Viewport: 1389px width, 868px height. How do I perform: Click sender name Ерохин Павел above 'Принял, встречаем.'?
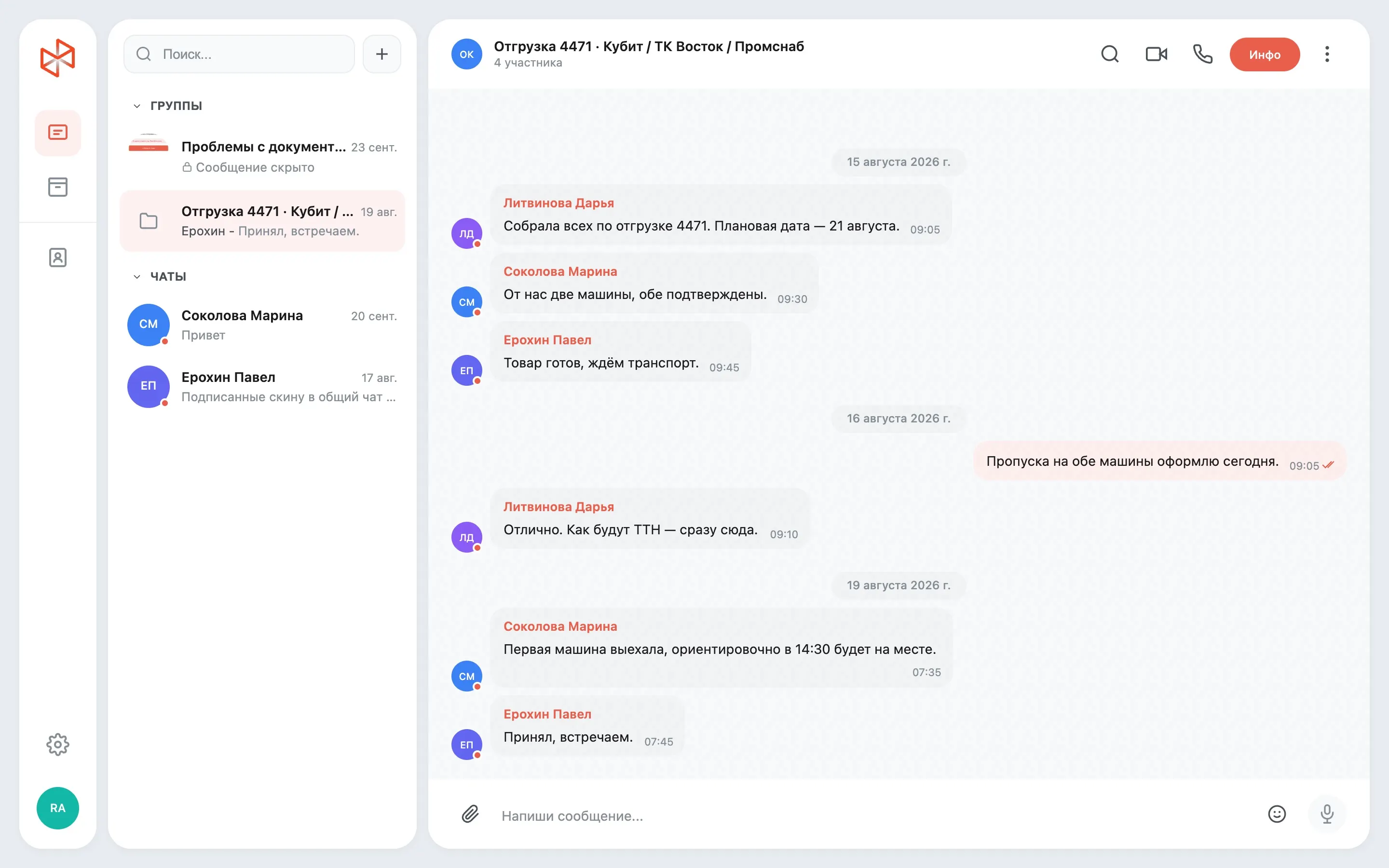(x=547, y=714)
